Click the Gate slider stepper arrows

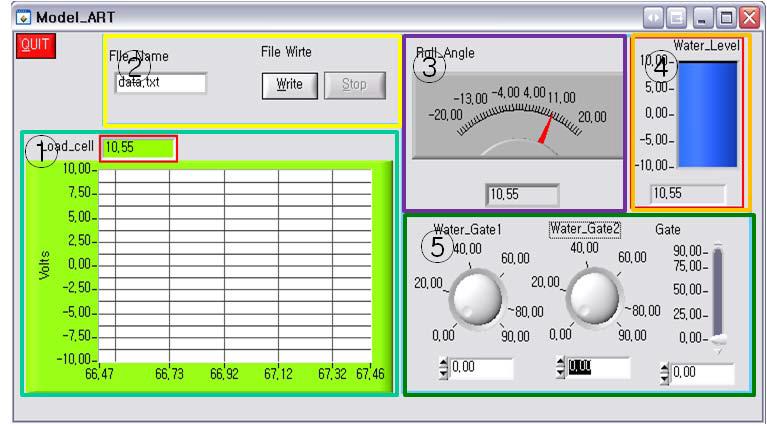664,374
